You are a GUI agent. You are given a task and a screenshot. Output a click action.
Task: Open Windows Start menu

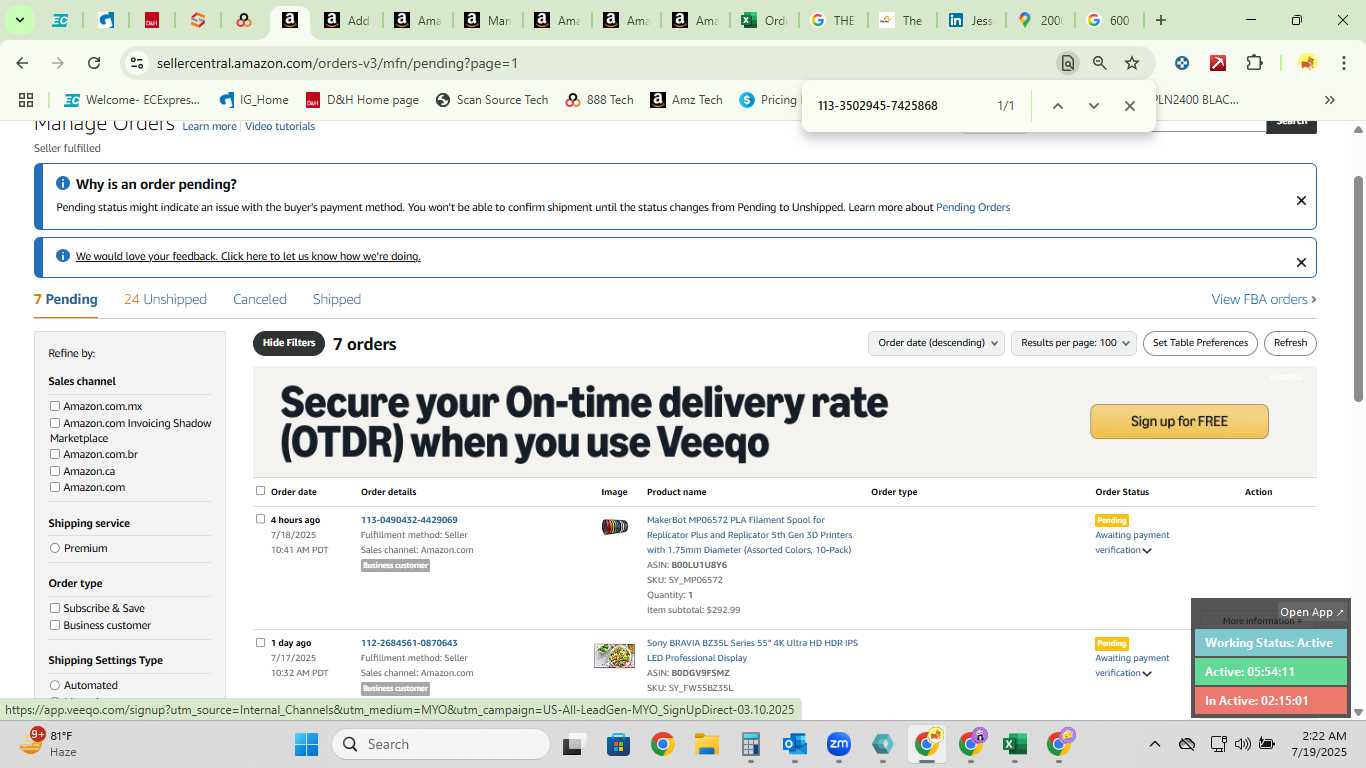click(306, 744)
